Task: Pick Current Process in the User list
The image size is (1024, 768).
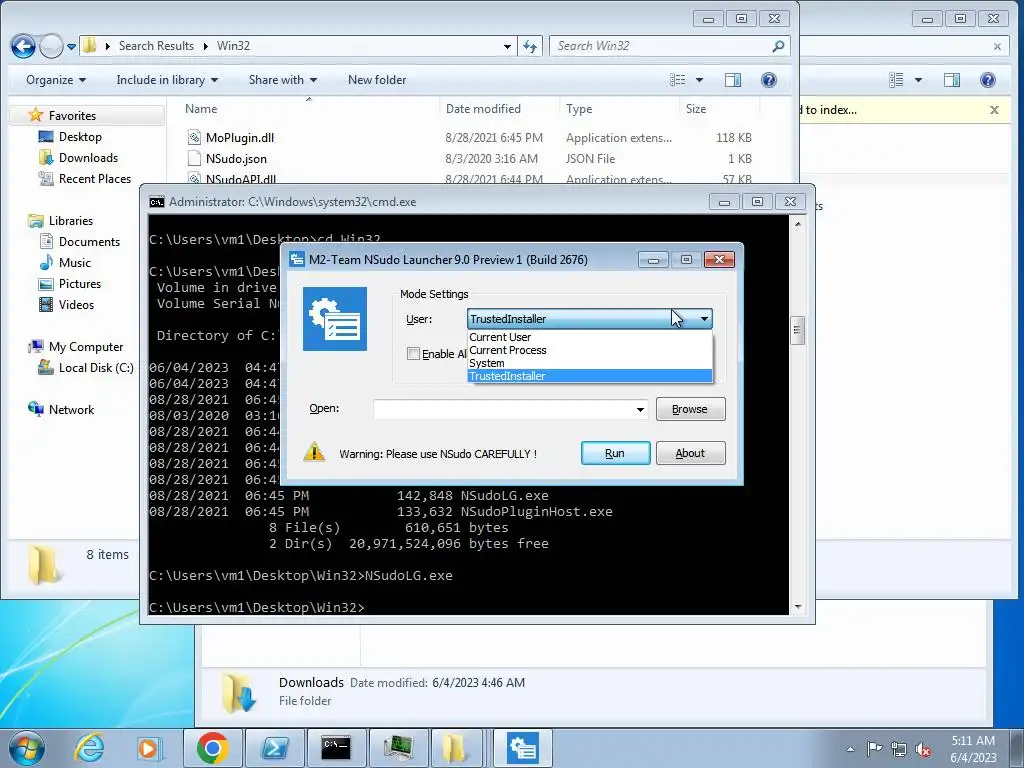Action: [x=590, y=350]
